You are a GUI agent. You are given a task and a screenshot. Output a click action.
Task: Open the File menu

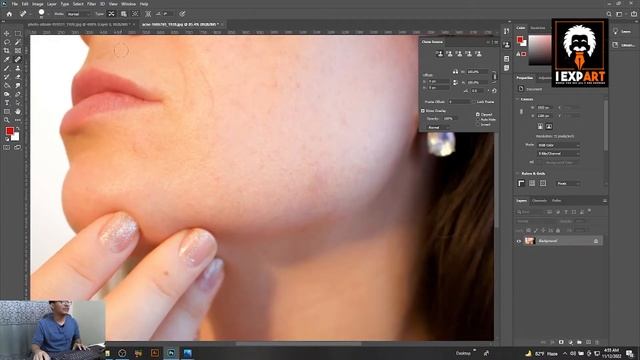(15, 4)
